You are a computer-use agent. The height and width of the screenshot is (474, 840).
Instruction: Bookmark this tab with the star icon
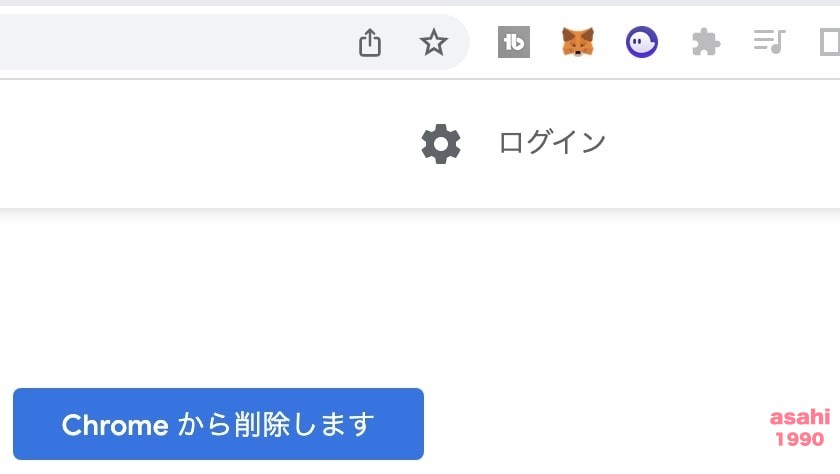tap(433, 42)
